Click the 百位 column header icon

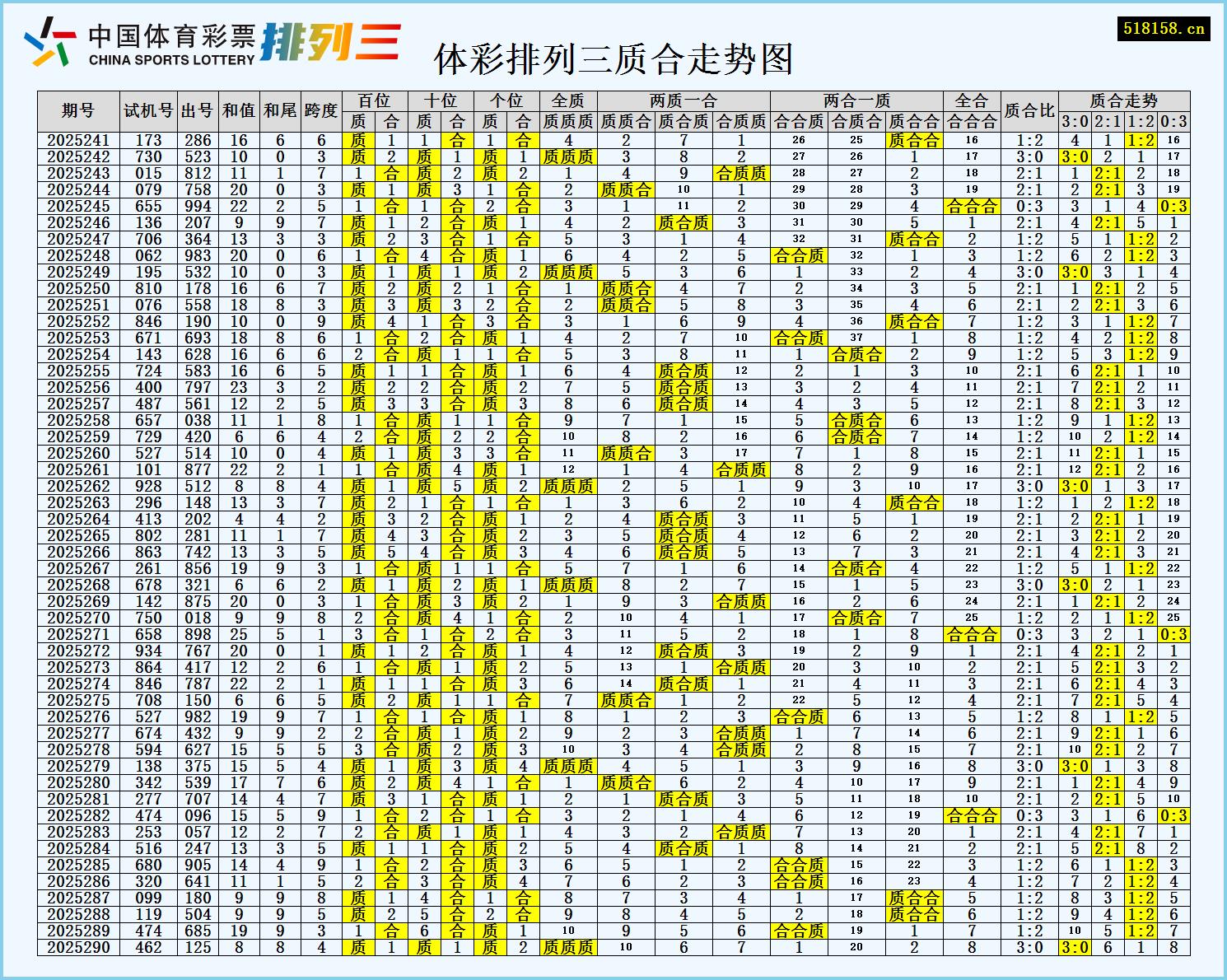pyautogui.click(x=371, y=99)
